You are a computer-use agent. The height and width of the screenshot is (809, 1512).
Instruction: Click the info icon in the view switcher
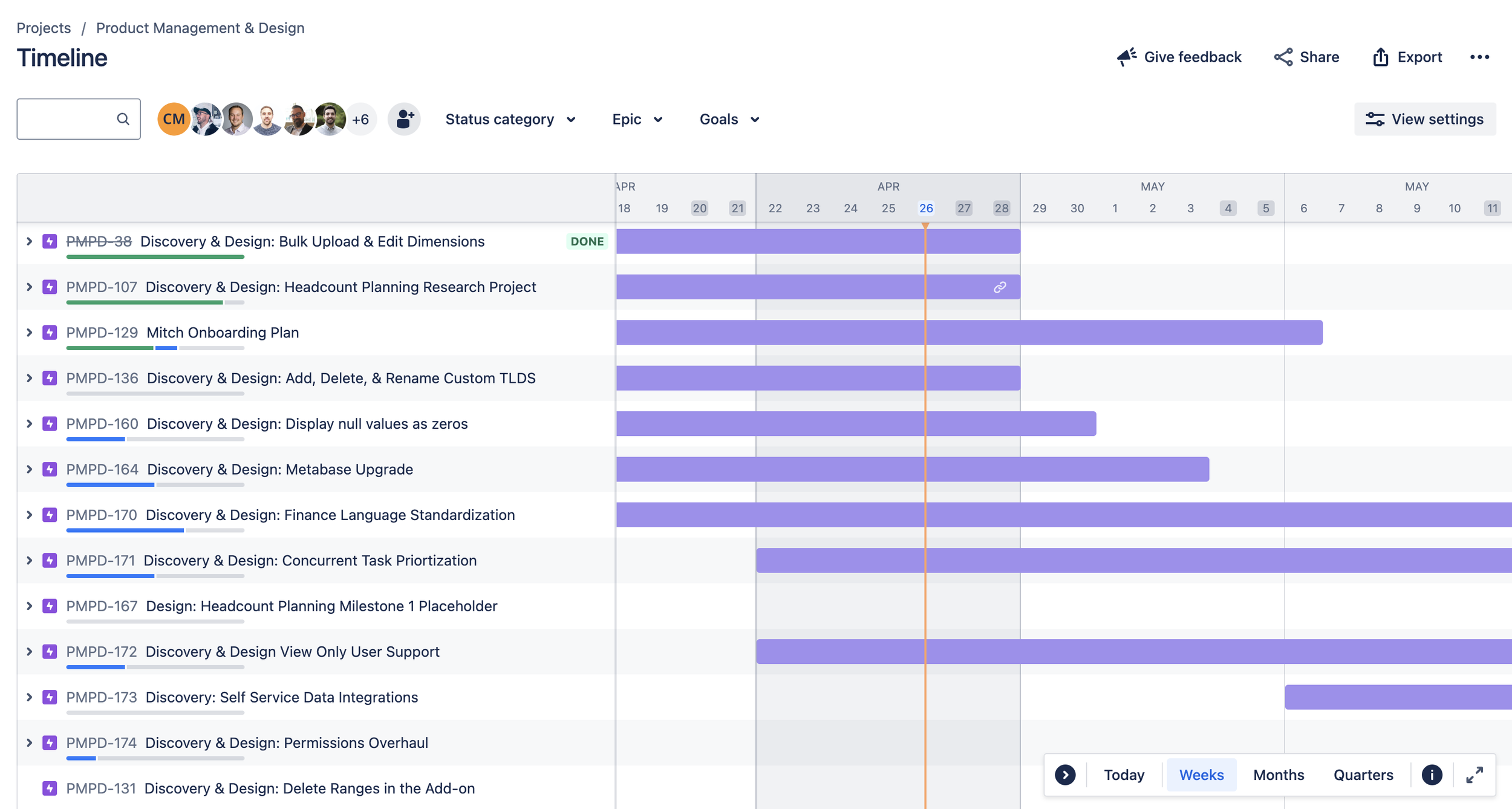coord(1432,775)
